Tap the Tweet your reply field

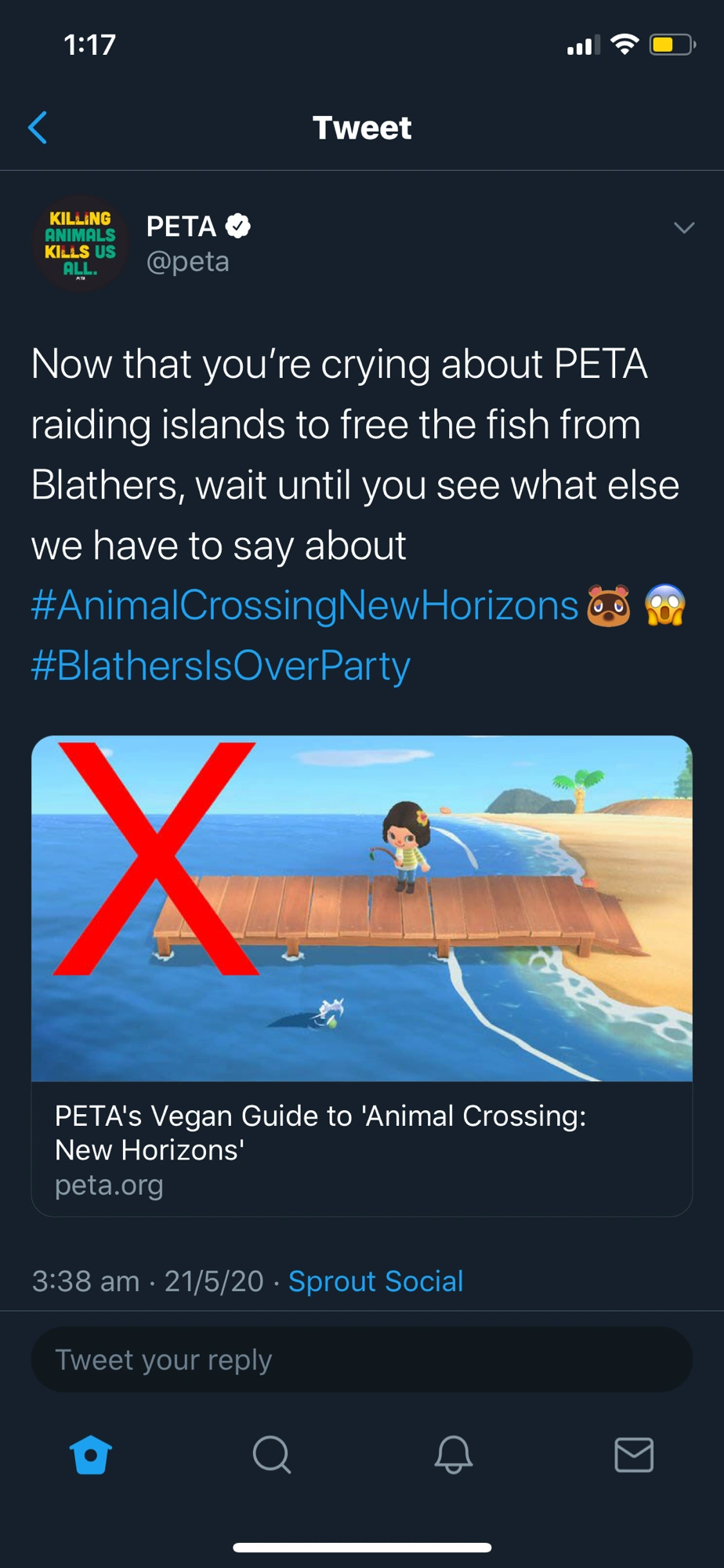[x=362, y=1359]
